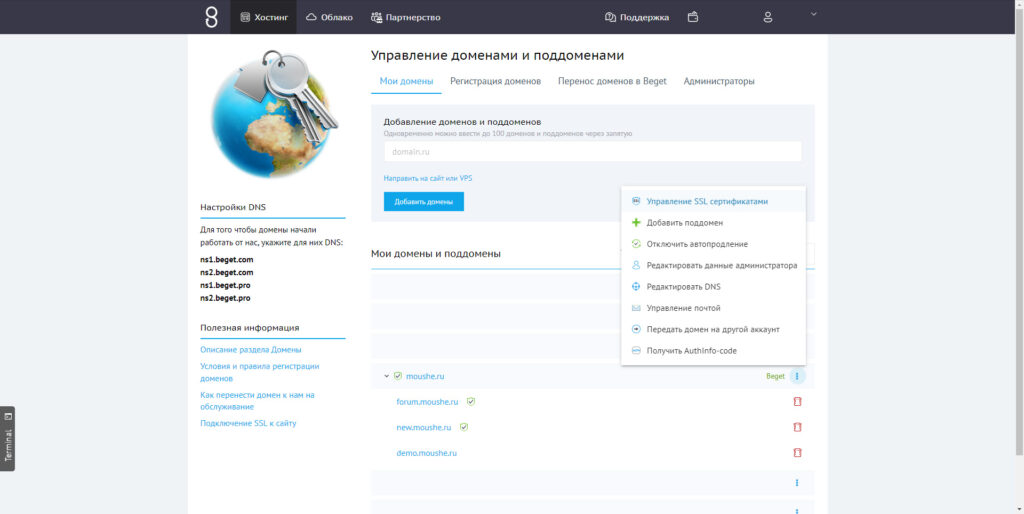Click SSL shield icon next to forum.moushe.ru

(x=471, y=402)
